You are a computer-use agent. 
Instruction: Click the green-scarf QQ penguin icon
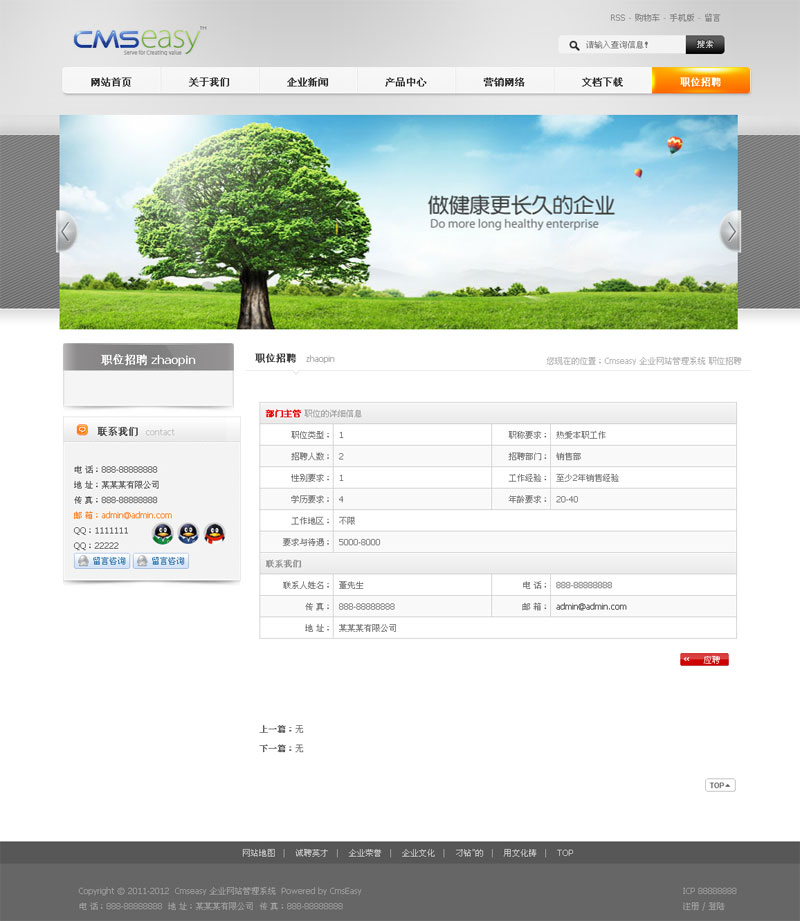click(162, 533)
